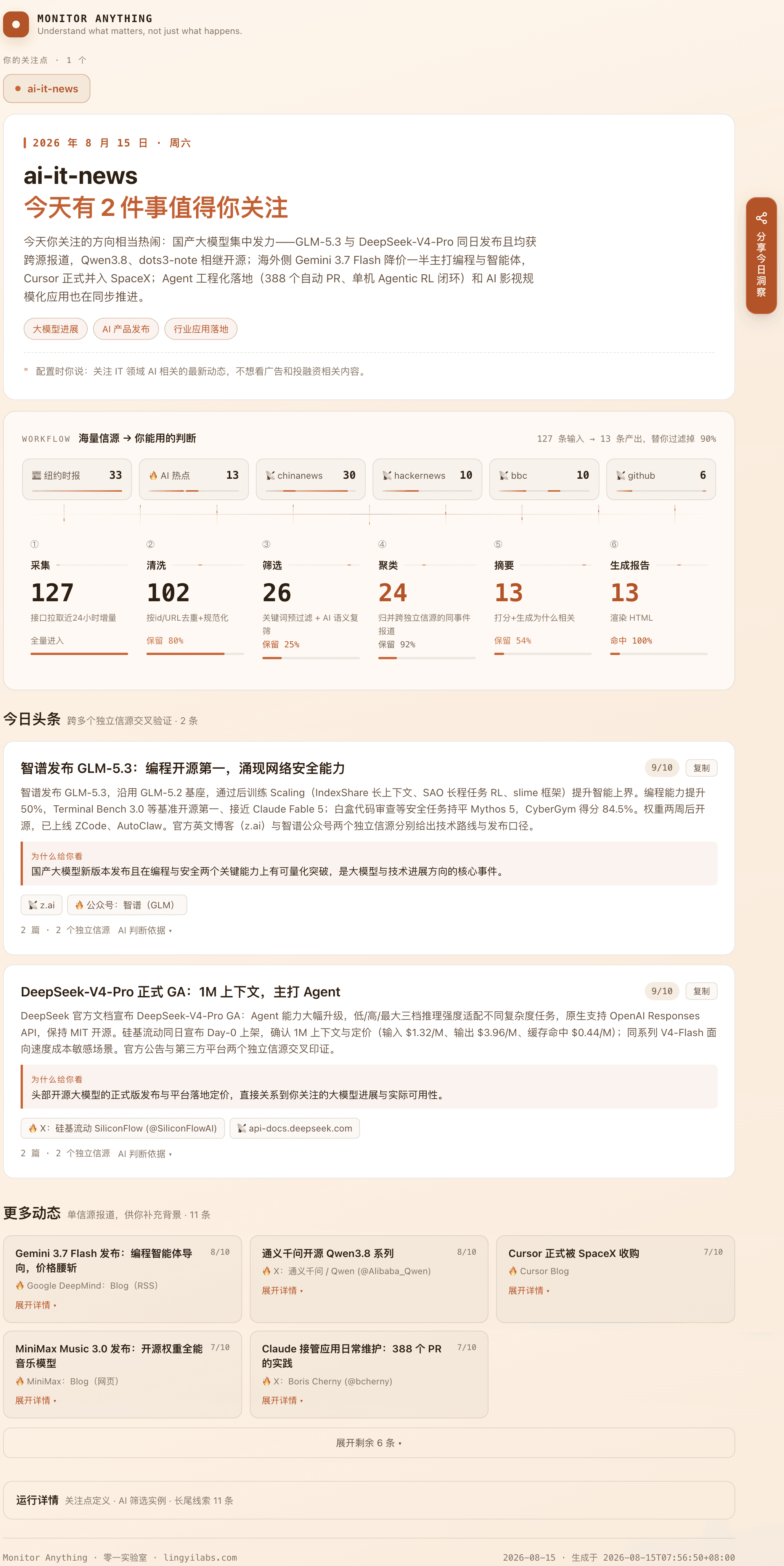Image resolution: width=784 pixels, height=1566 pixels.
Task: Click flame icon beside 通义千问 Qwen source
Action: pos(267,1271)
